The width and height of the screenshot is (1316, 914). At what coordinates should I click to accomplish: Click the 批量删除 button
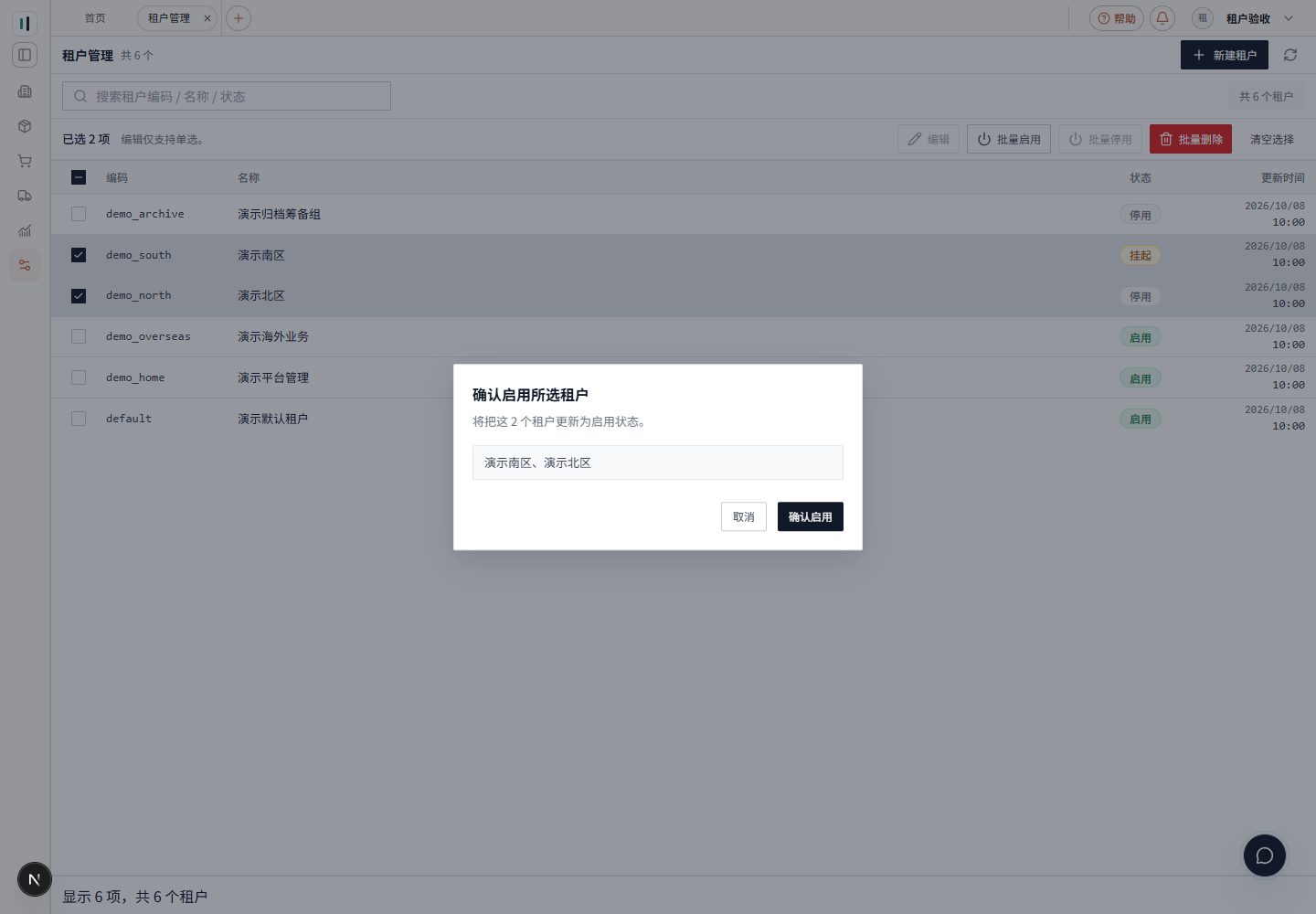coord(1191,139)
